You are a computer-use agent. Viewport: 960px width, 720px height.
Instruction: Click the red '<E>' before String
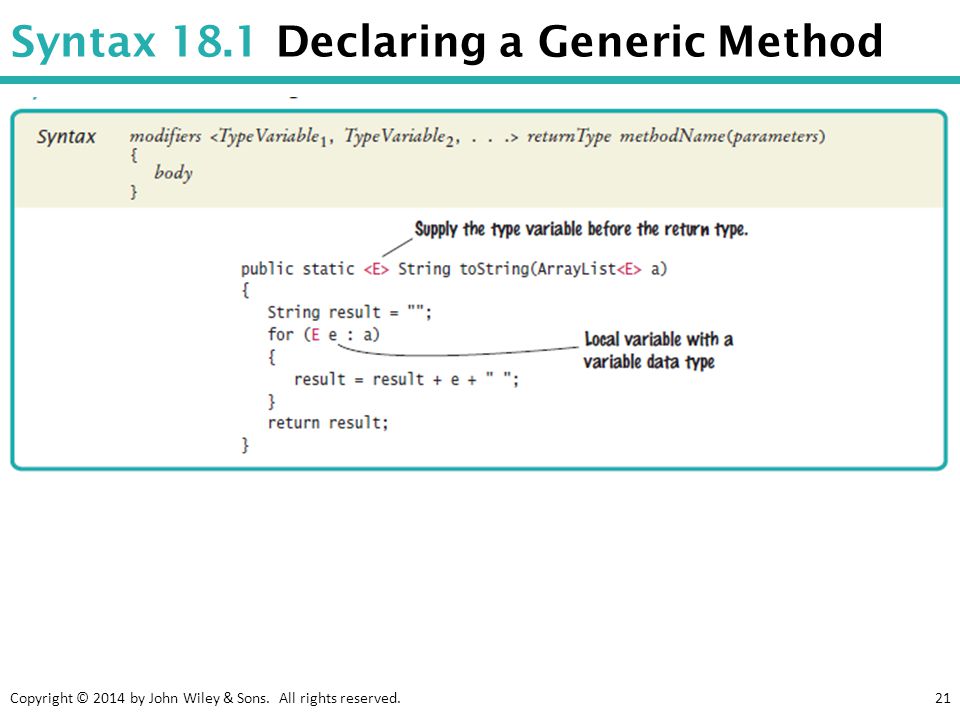tap(376, 269)
